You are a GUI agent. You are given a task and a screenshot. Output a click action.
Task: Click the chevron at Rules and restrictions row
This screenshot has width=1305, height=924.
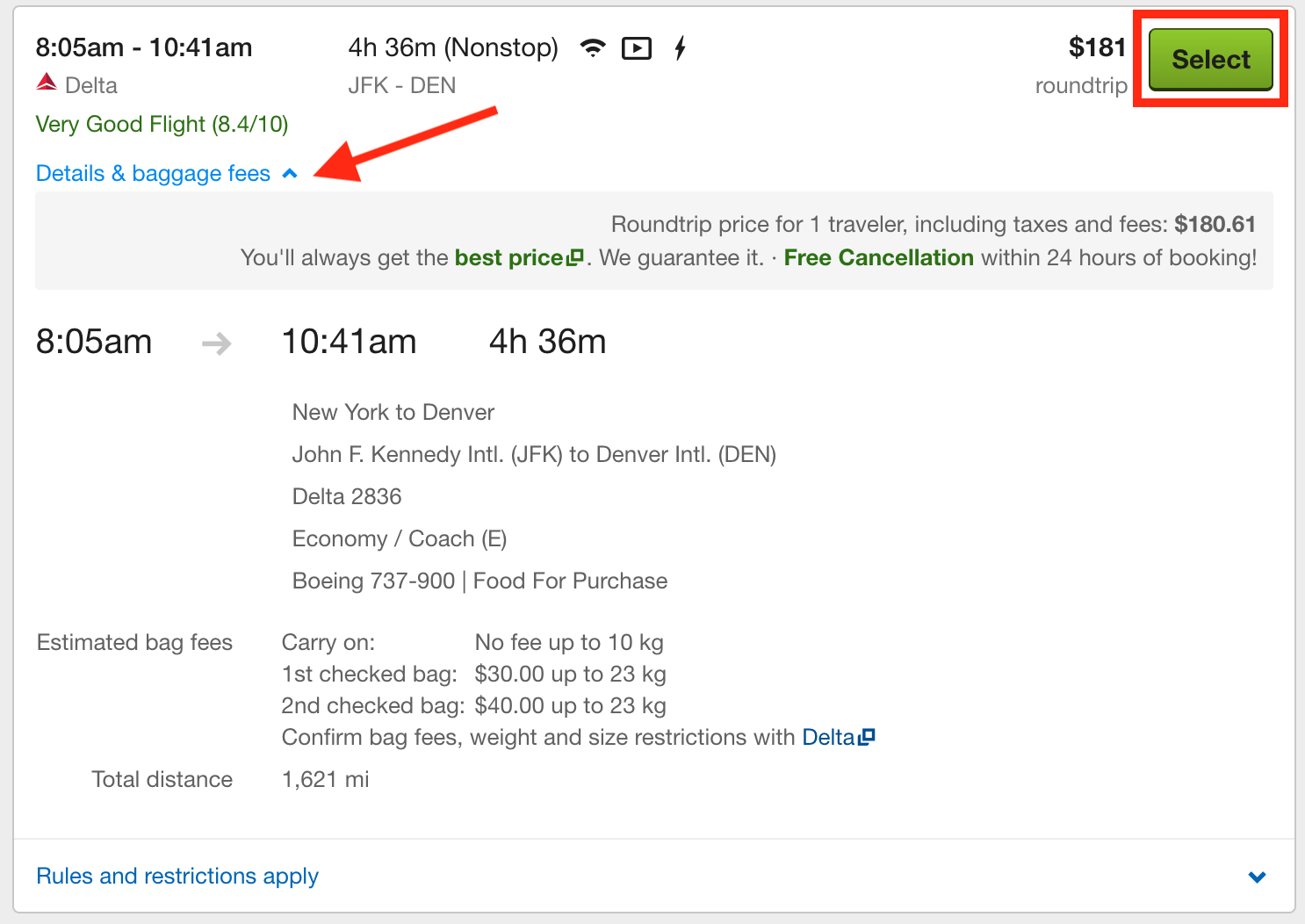[1258, 877]
